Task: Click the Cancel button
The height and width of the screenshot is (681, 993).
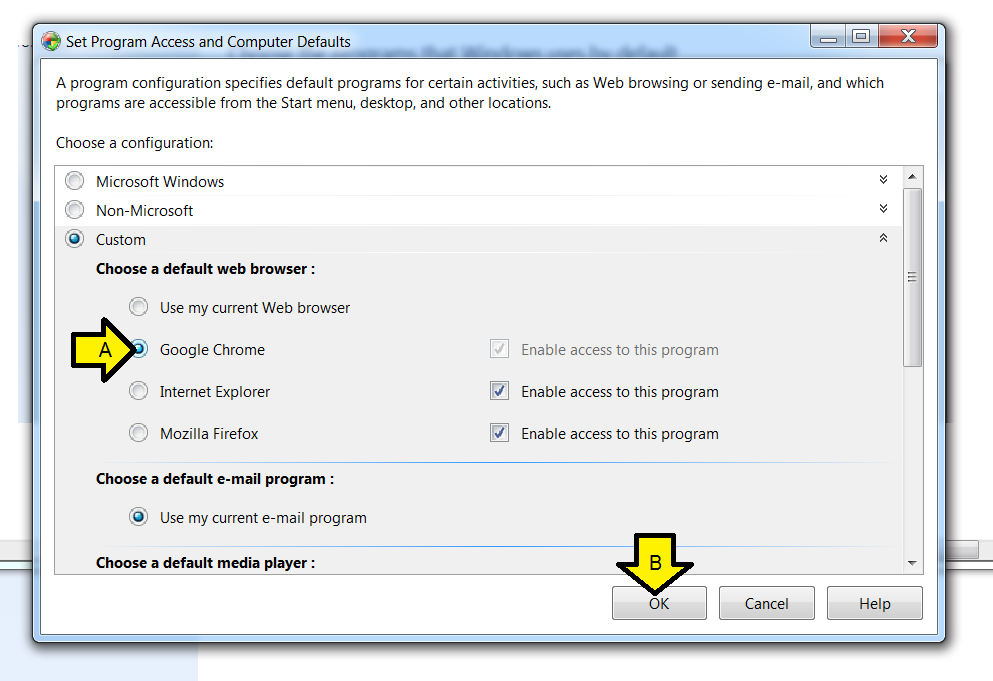Action: (766, 603)
